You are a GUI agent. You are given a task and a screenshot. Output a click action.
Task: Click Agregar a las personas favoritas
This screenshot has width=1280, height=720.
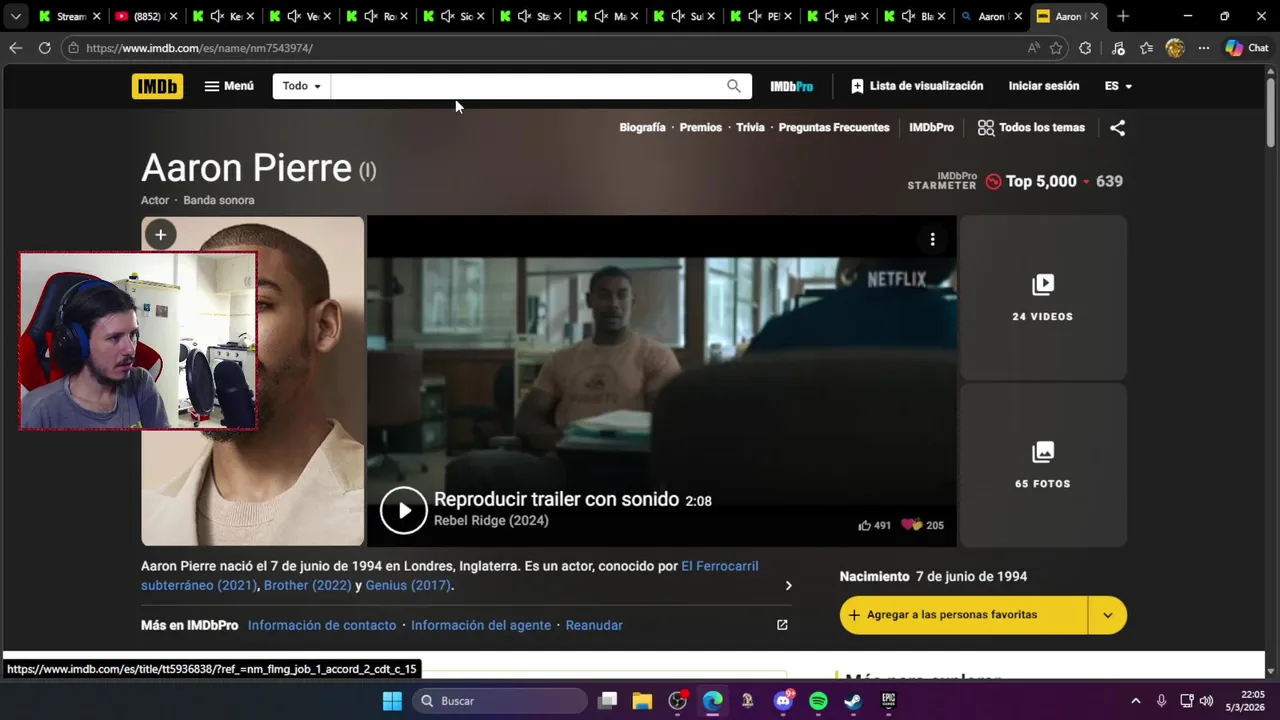coord(963,615)
